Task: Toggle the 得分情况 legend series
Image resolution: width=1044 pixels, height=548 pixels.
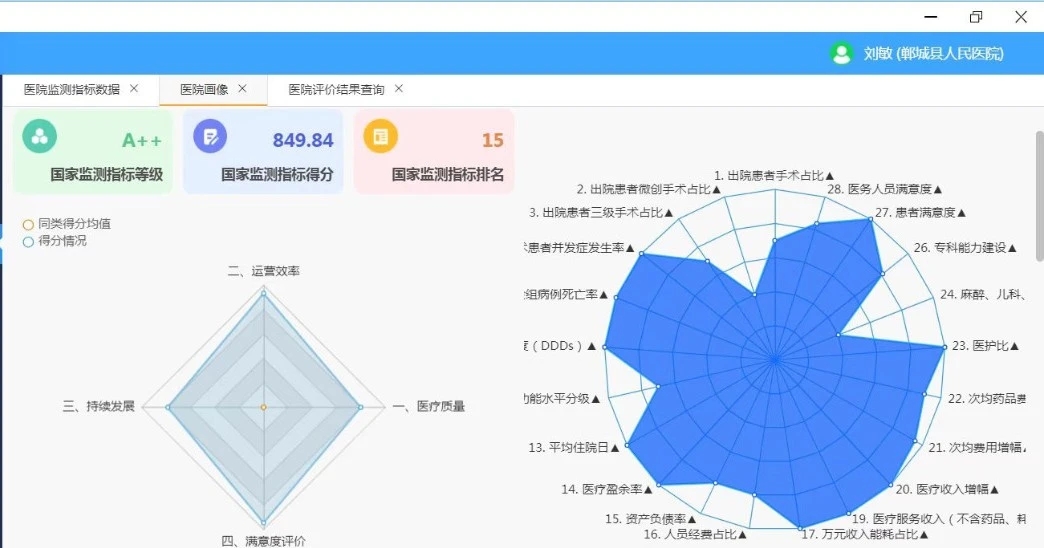Action: 60,241
